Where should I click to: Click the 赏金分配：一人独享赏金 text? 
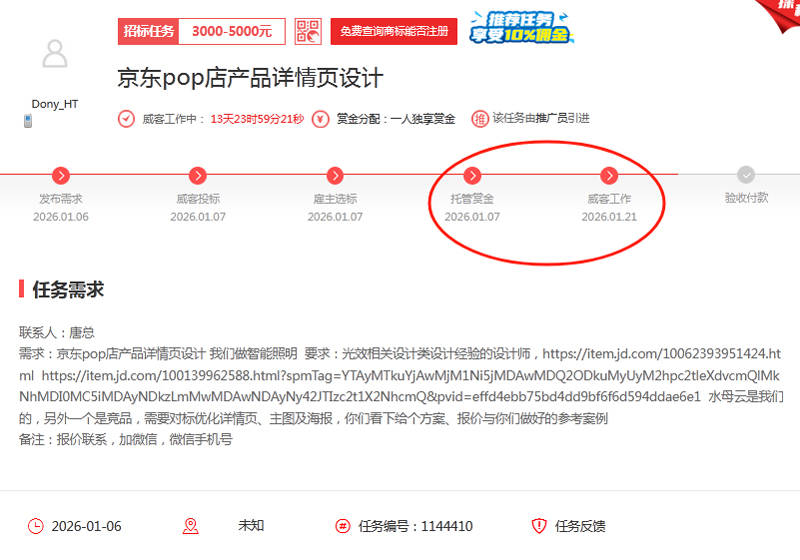pos(395,119)
